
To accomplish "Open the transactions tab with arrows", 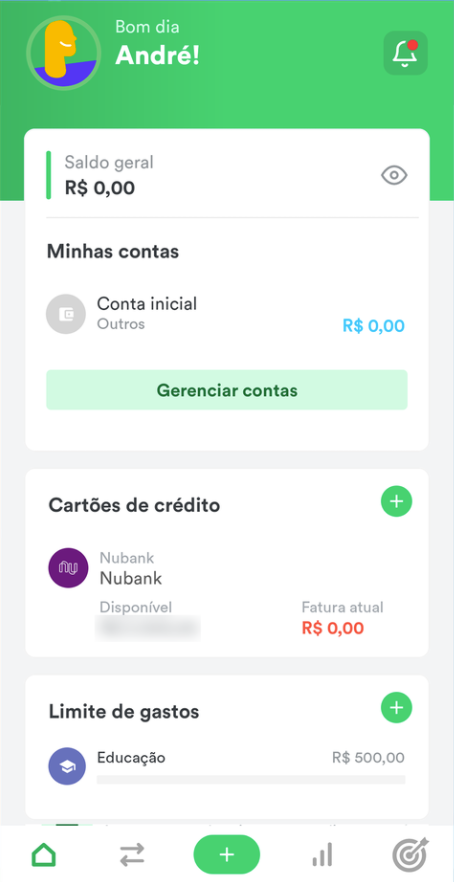I will [132, 856].
